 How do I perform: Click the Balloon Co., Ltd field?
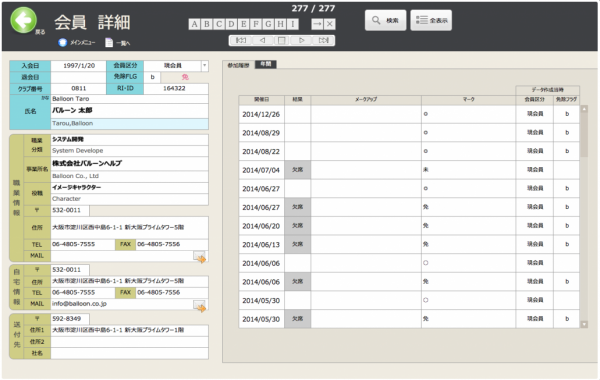[x=130, y=176]
